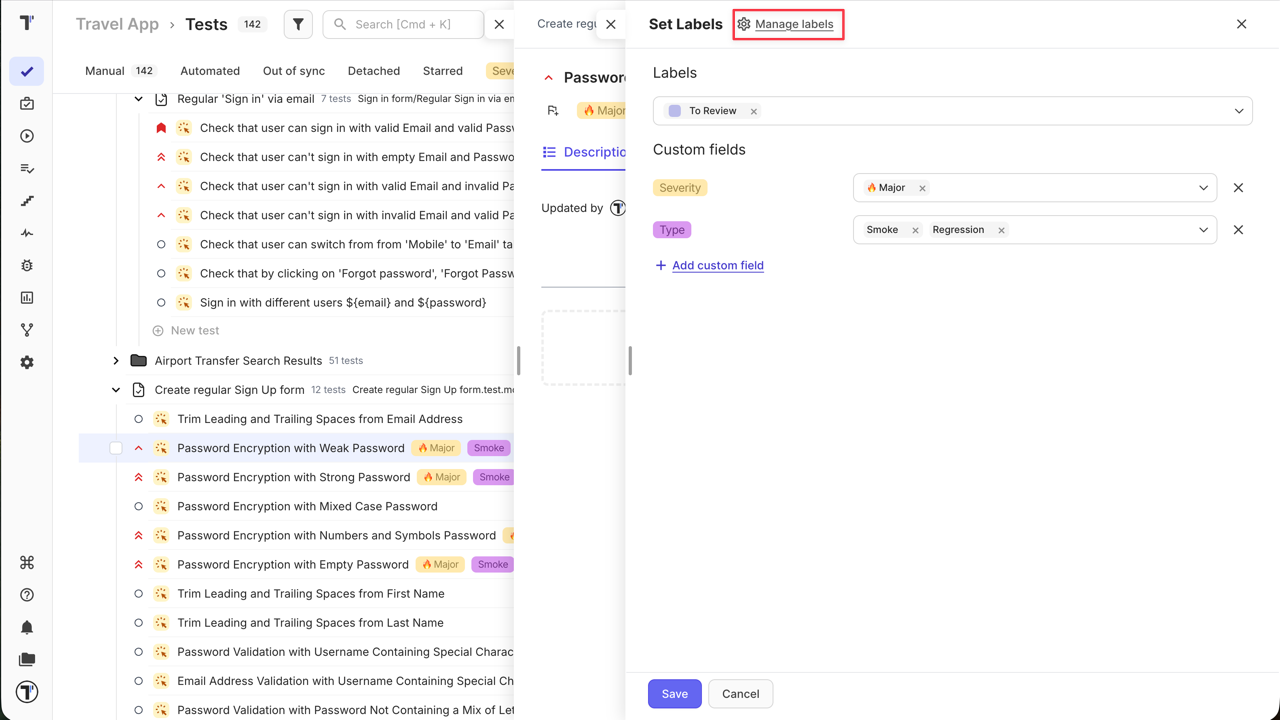
Task: Switch to the Starred tab
Action: (443, 71)
